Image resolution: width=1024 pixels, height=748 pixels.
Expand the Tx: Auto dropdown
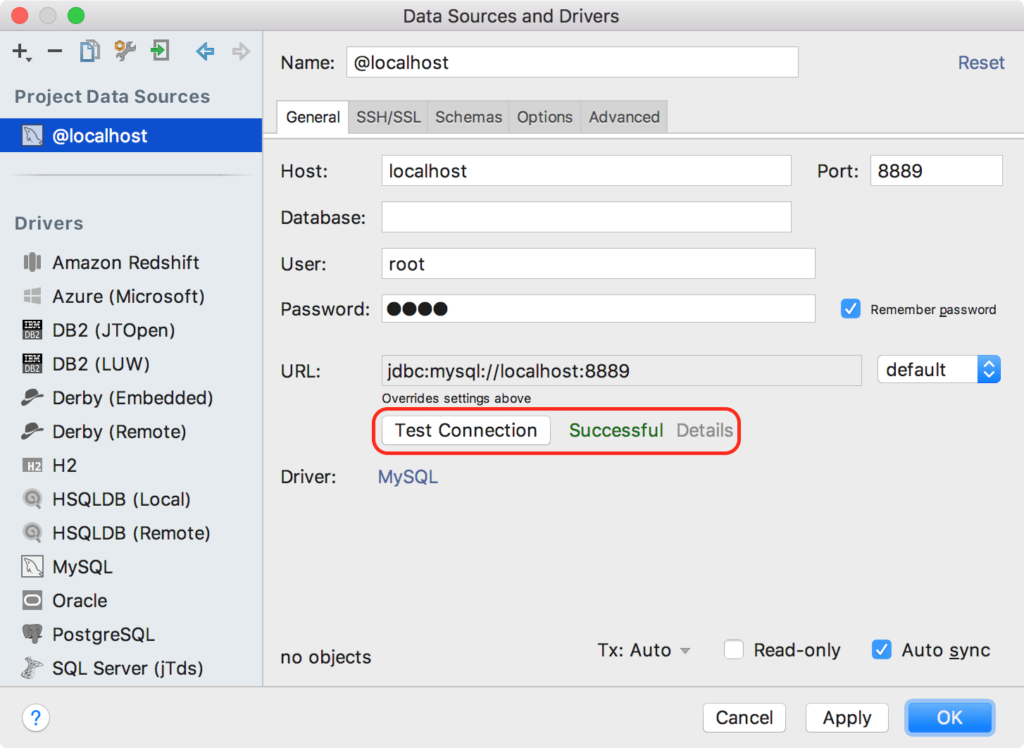644,650
